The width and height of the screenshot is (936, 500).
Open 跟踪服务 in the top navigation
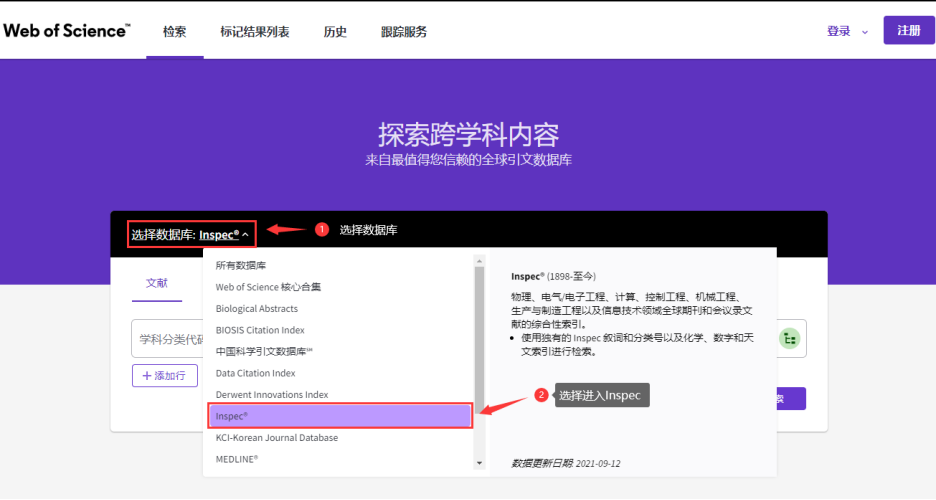[x=404, y=32]
